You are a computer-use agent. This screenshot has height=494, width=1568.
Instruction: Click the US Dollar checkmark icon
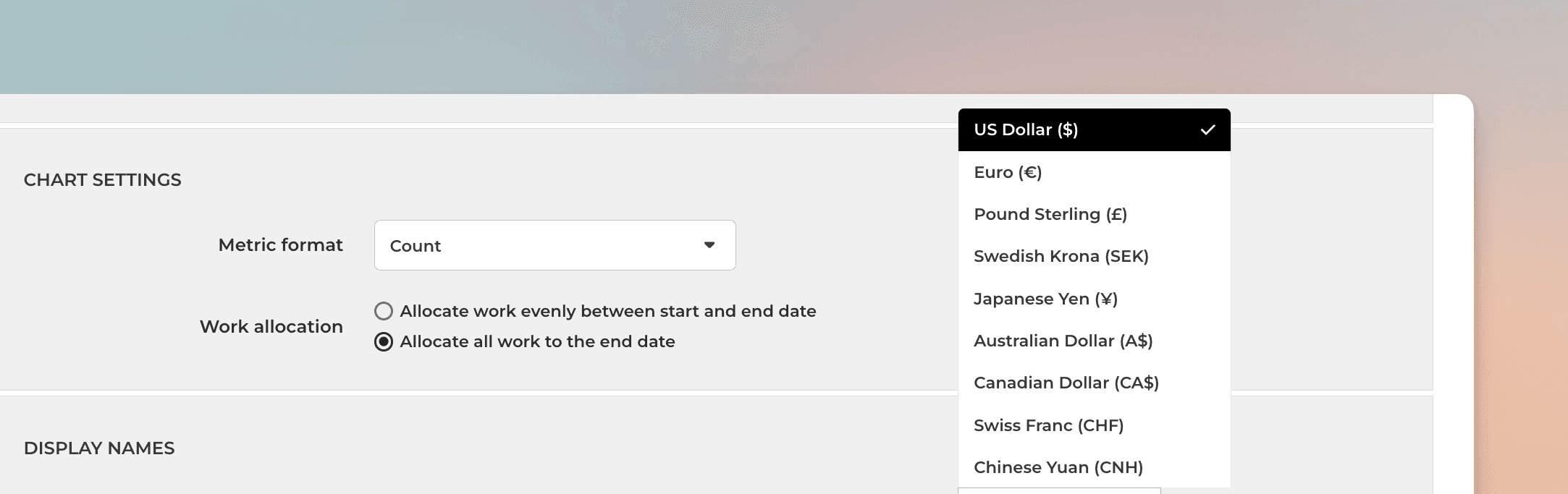coord(1207,130)
